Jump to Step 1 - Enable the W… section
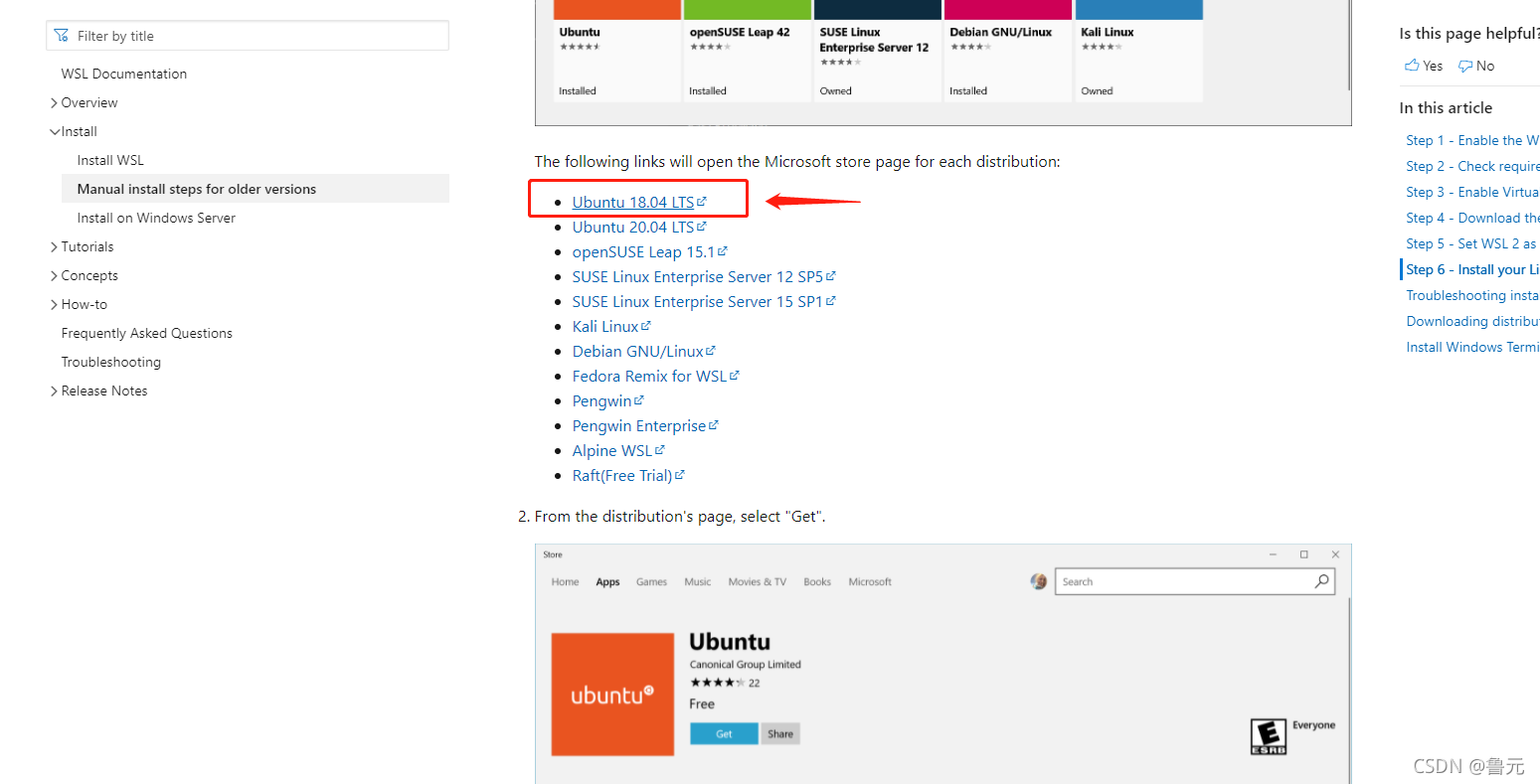Screen dimensions: 1540x784 click(1472, 140)
